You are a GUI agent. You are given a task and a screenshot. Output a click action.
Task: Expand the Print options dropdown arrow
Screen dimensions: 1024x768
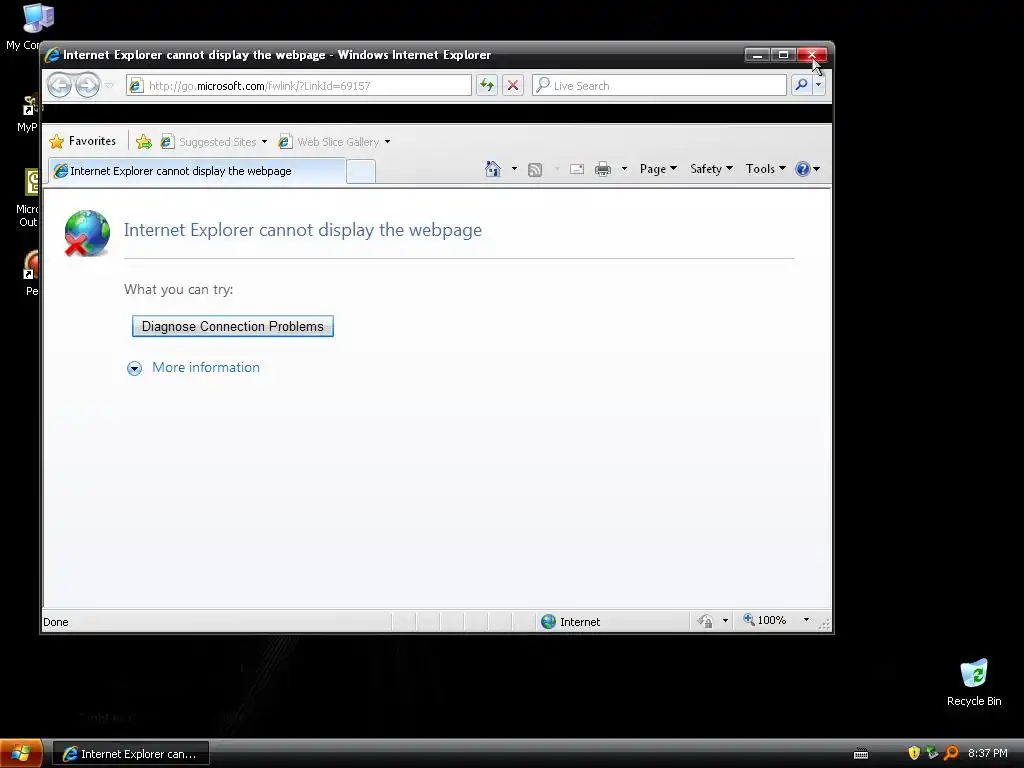click(x=624, y=169)
